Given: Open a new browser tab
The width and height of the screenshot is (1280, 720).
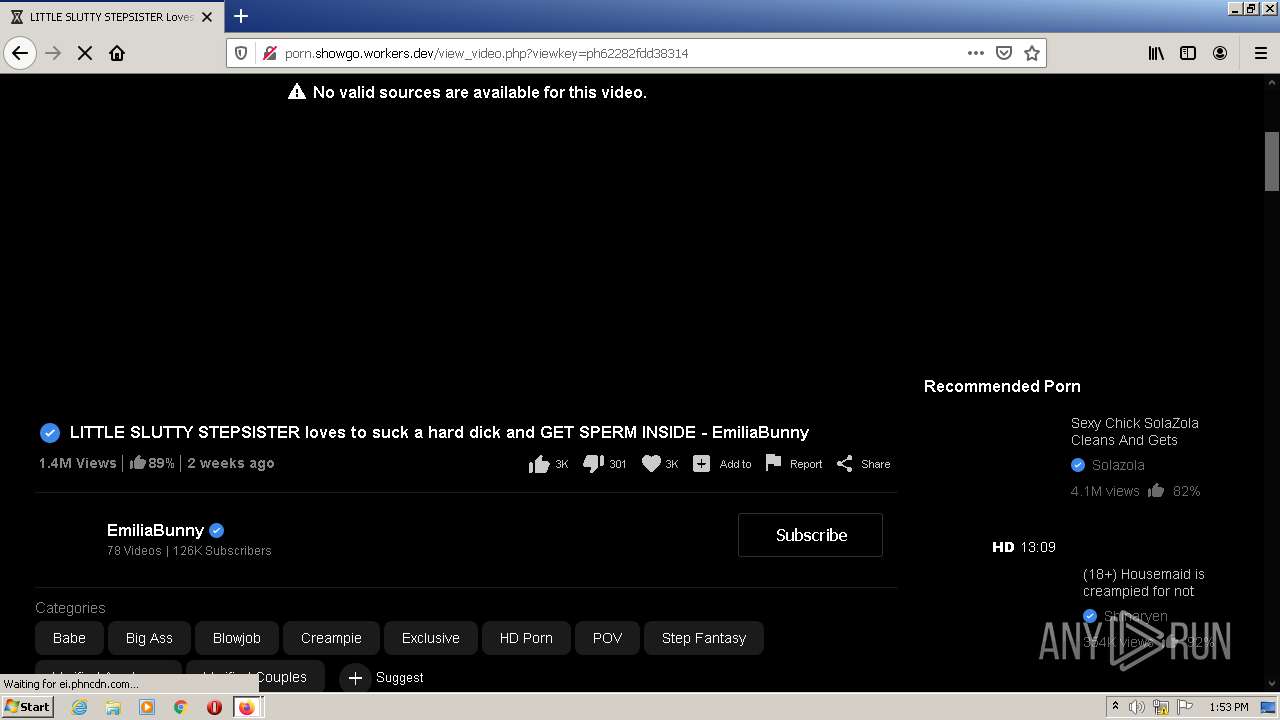Looking at the screenshot, I should click(x=241, y=16).
